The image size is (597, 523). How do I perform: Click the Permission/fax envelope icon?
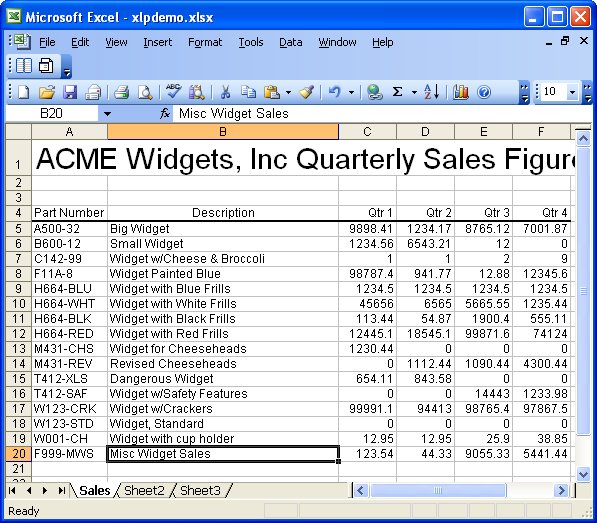(93, 92)
